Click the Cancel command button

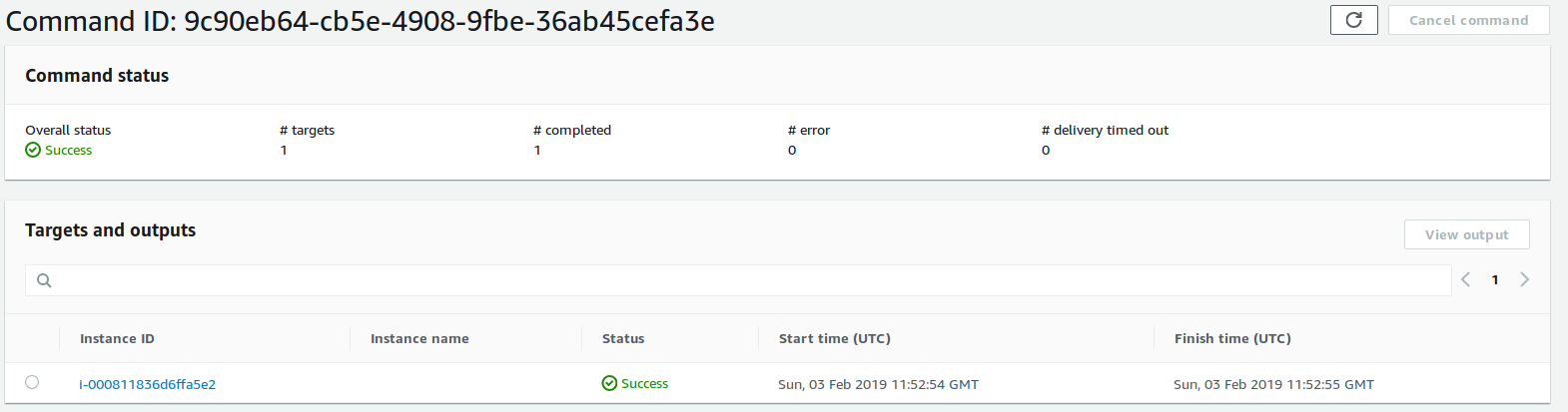[1468, 20]
